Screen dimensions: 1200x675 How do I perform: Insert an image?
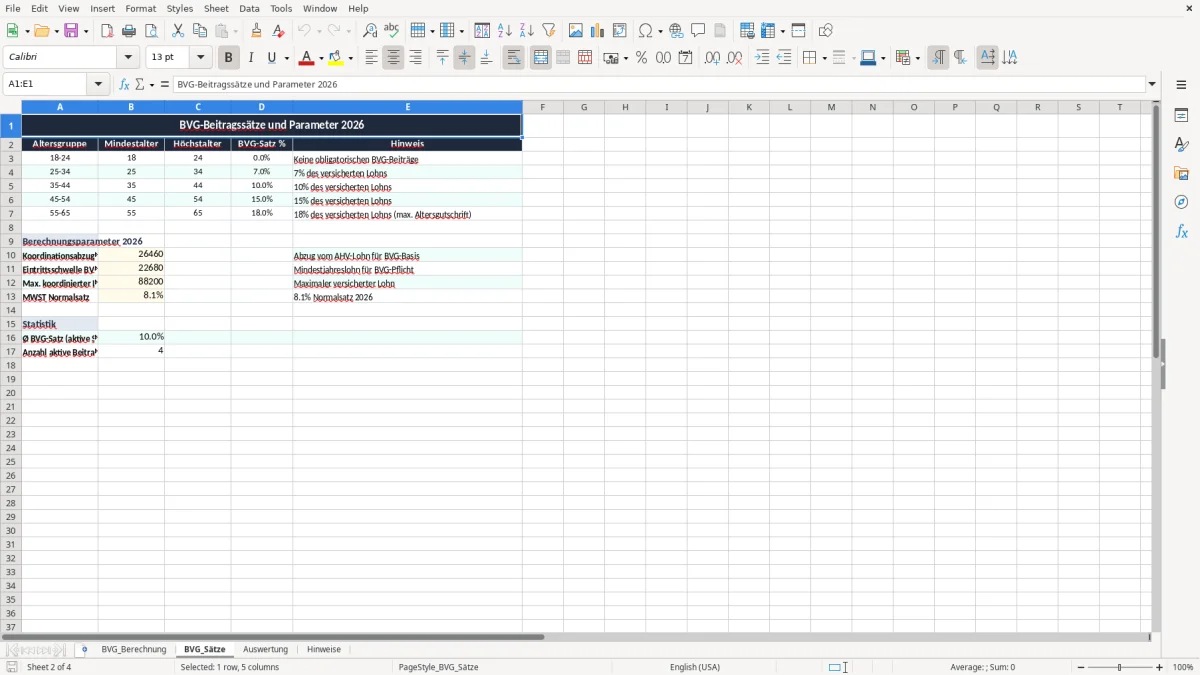pos(576,31)
